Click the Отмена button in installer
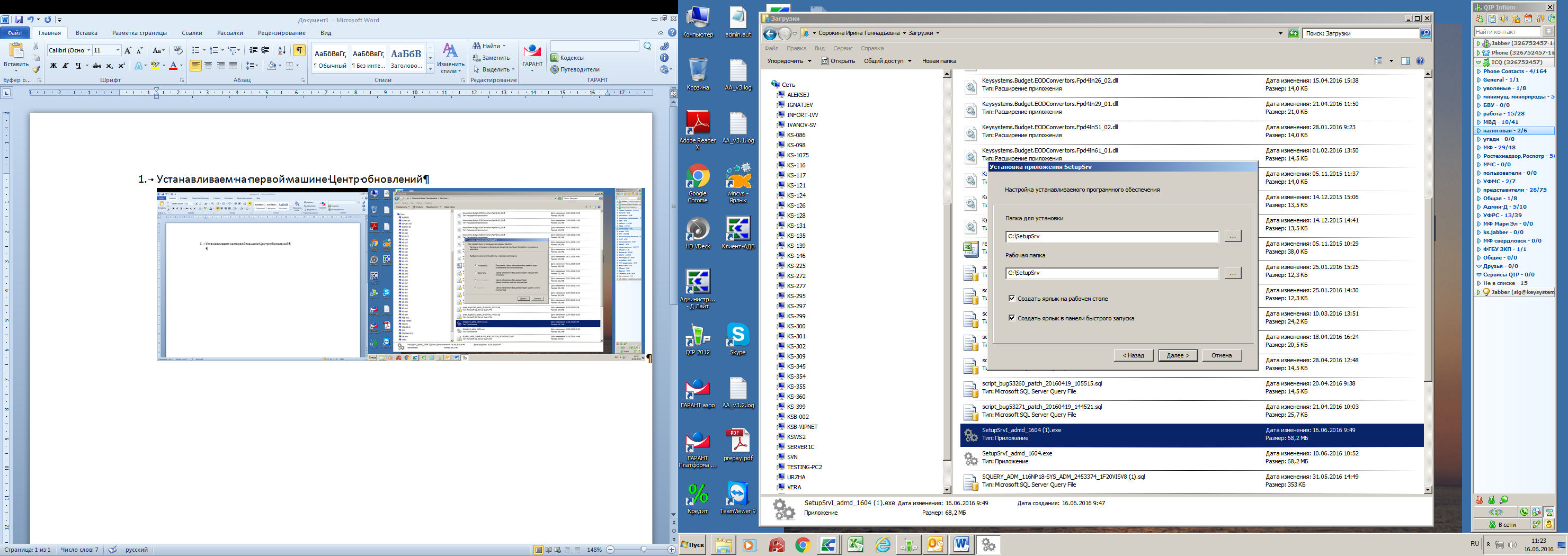The image size is (1568, 556). pos(1222,355)
